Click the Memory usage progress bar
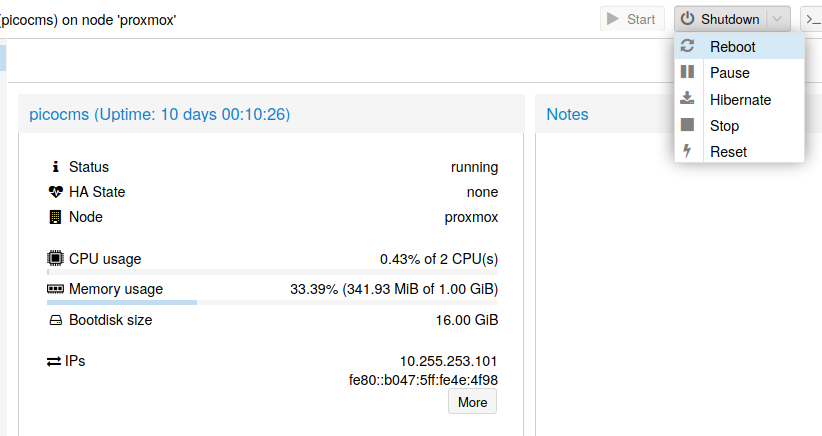Image resolution: width=822 pixels, height=436 pixels. coord(272,302)
